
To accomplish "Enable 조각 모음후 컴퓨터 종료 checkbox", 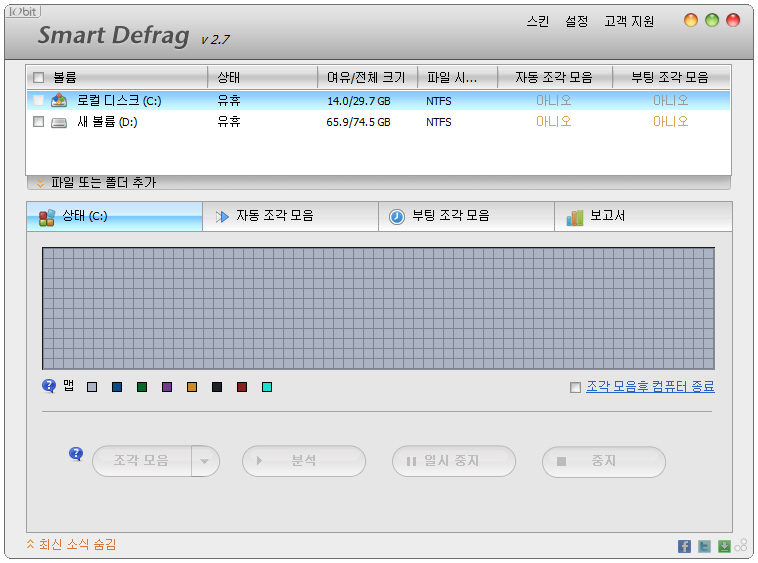I will (575, 387).
